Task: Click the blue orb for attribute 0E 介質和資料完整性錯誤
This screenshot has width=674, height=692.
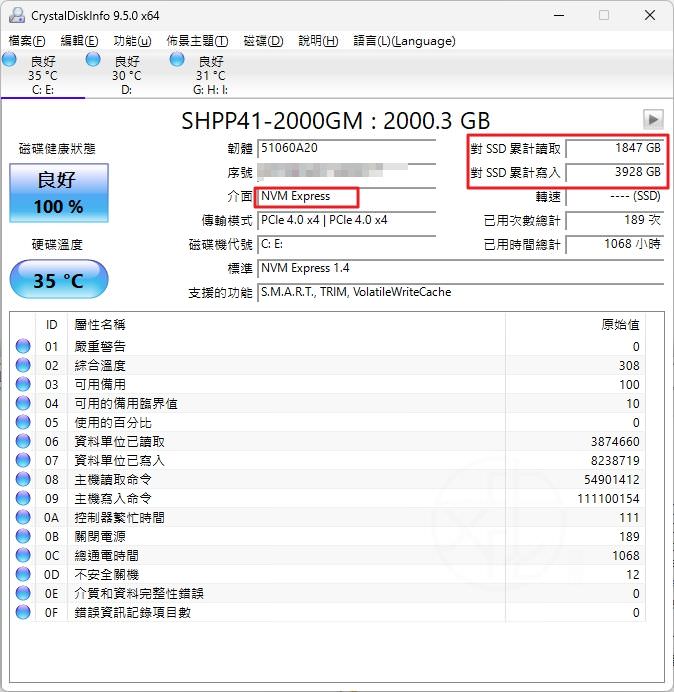Action: click(x=23, y=593)
